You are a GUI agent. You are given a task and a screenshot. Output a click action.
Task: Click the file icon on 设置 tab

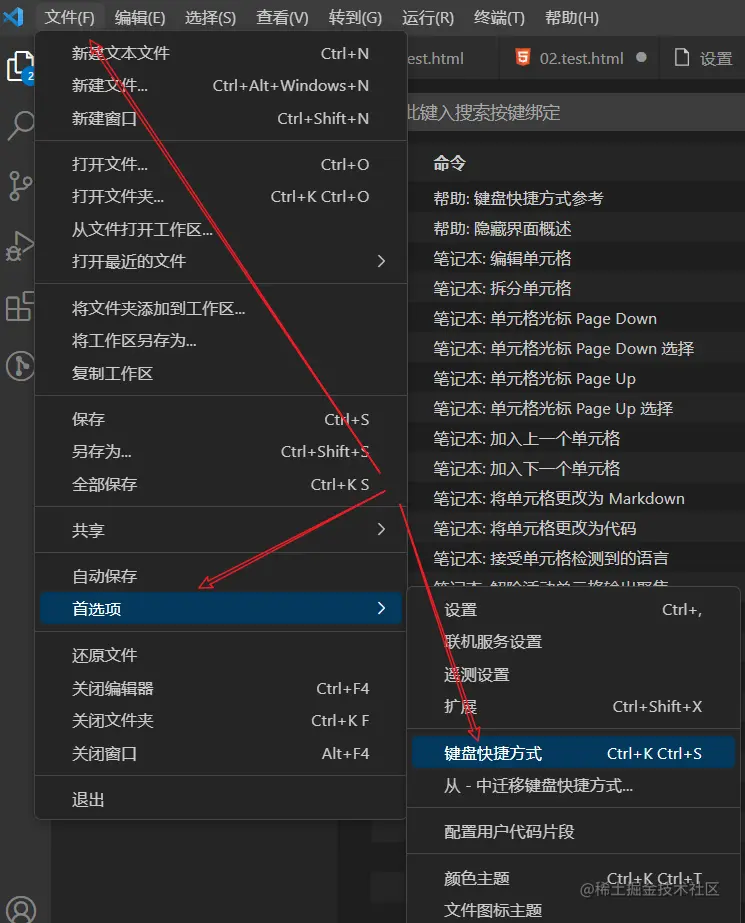[x=681, y=58]
